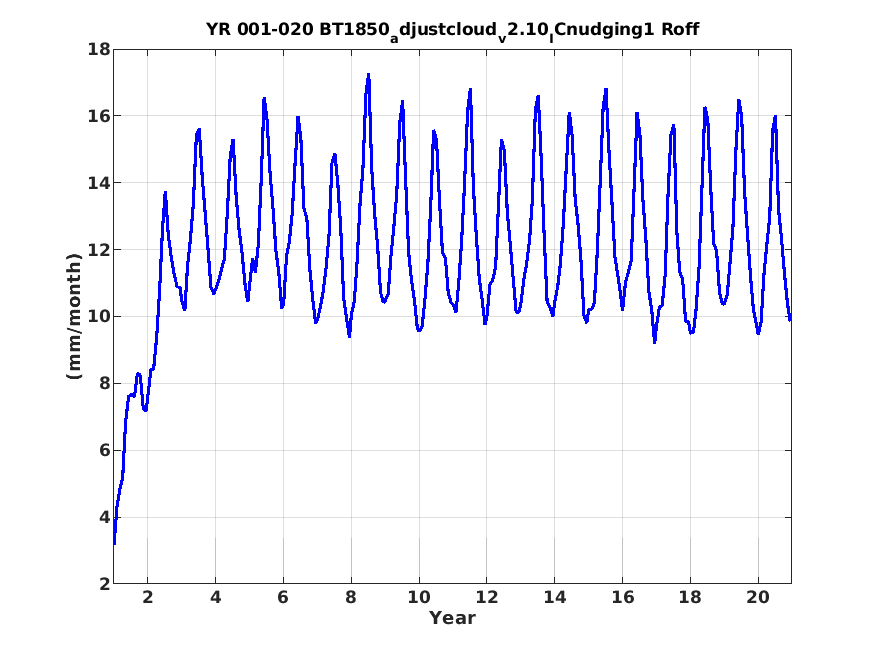Click the y-axis label (mm/month)
The height and width of the screenshot is (656, 875).
click(74, 316)
